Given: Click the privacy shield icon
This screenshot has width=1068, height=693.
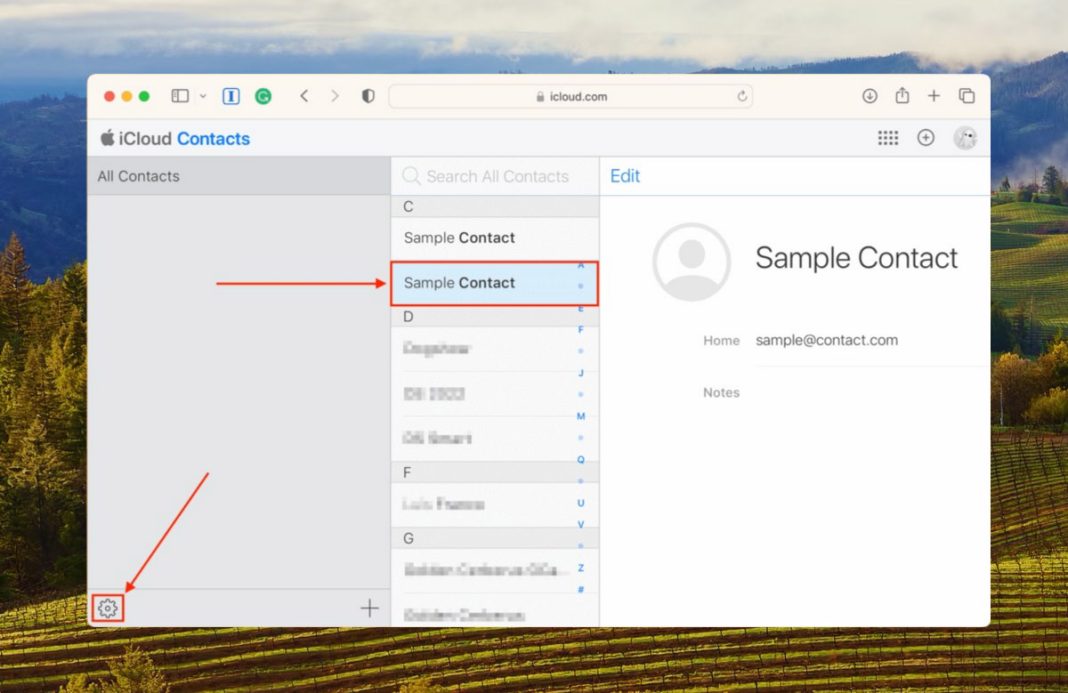Looking at the screenshot, I should 368,96.
